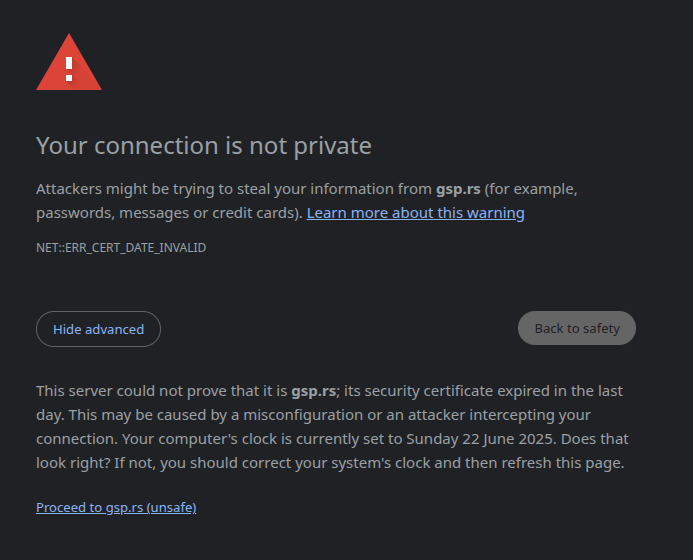Click the 'Sunday 22 June 2025' date text
Screen dimensions: 693x560
click(480, 439)
